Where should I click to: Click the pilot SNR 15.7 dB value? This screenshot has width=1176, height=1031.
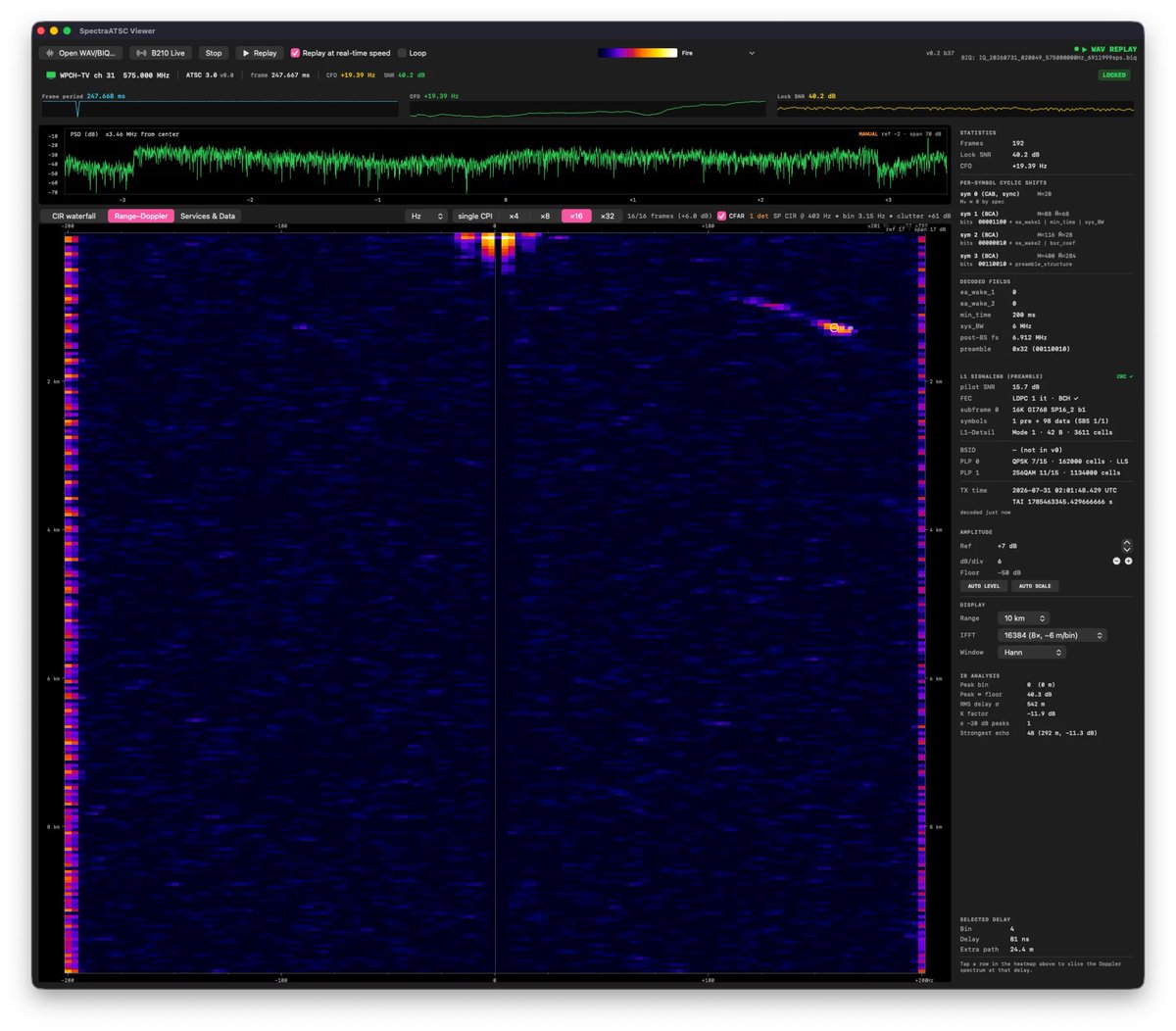click(x=1027, y=387)
